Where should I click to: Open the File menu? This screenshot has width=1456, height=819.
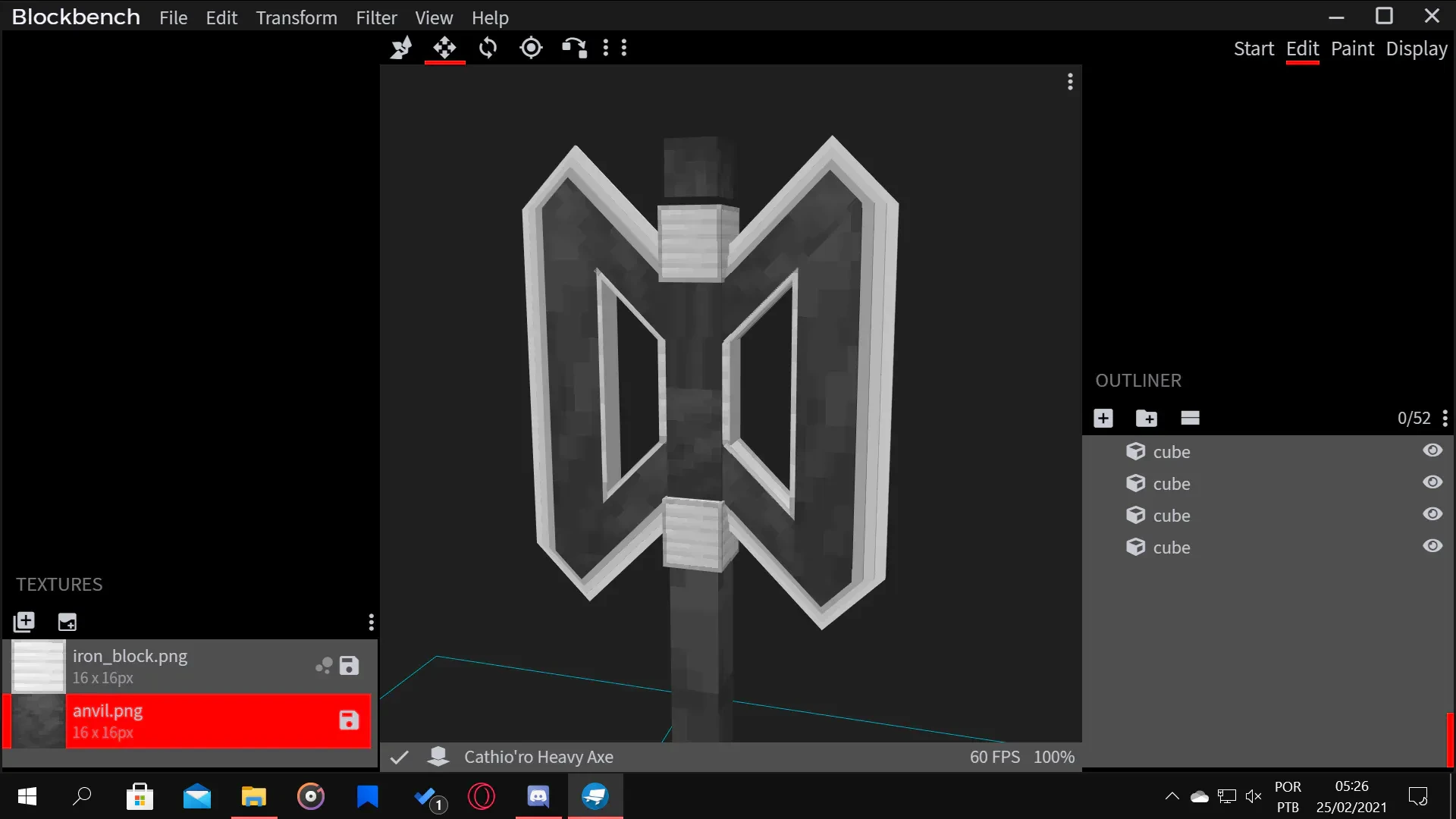173,17
